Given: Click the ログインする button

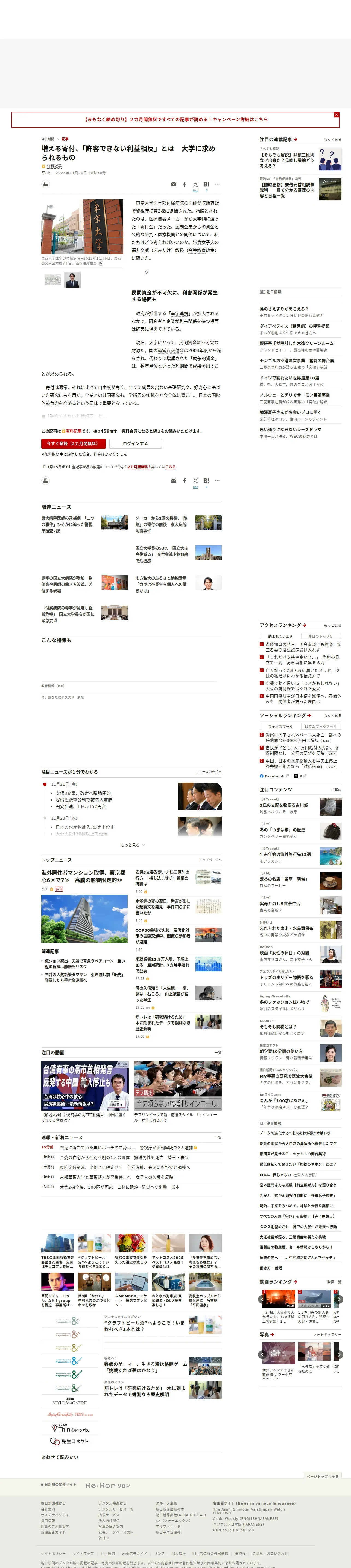Looking at the screenshot, I should coord(135,443).
